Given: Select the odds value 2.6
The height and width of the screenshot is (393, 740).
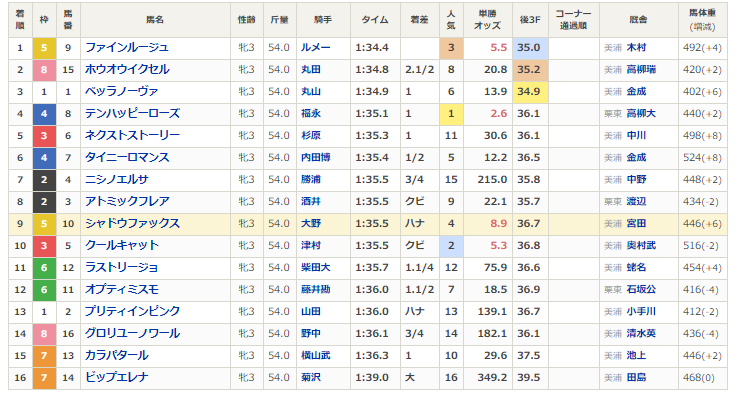Looking at the screenshot, I should tap(498, 114).
